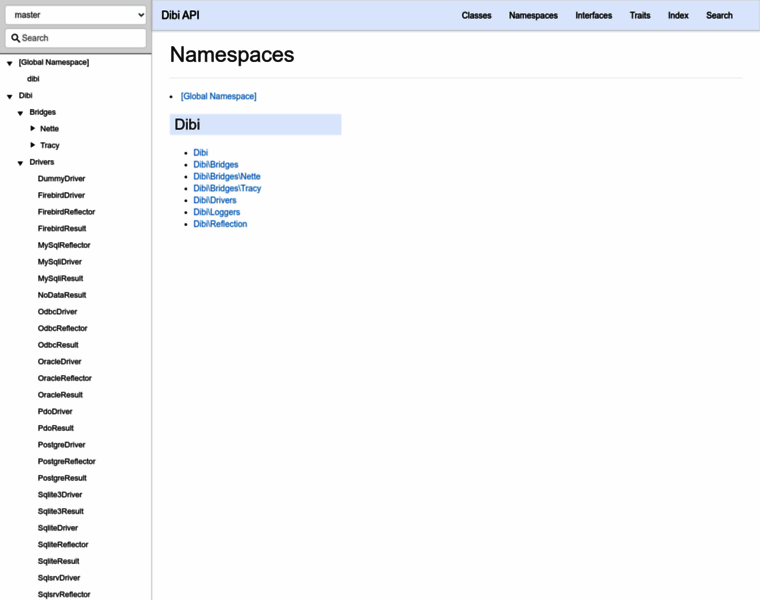Open FirebirdDriver in sidebar tree
Screen dimensions: 760x600
tap(61, 195)
